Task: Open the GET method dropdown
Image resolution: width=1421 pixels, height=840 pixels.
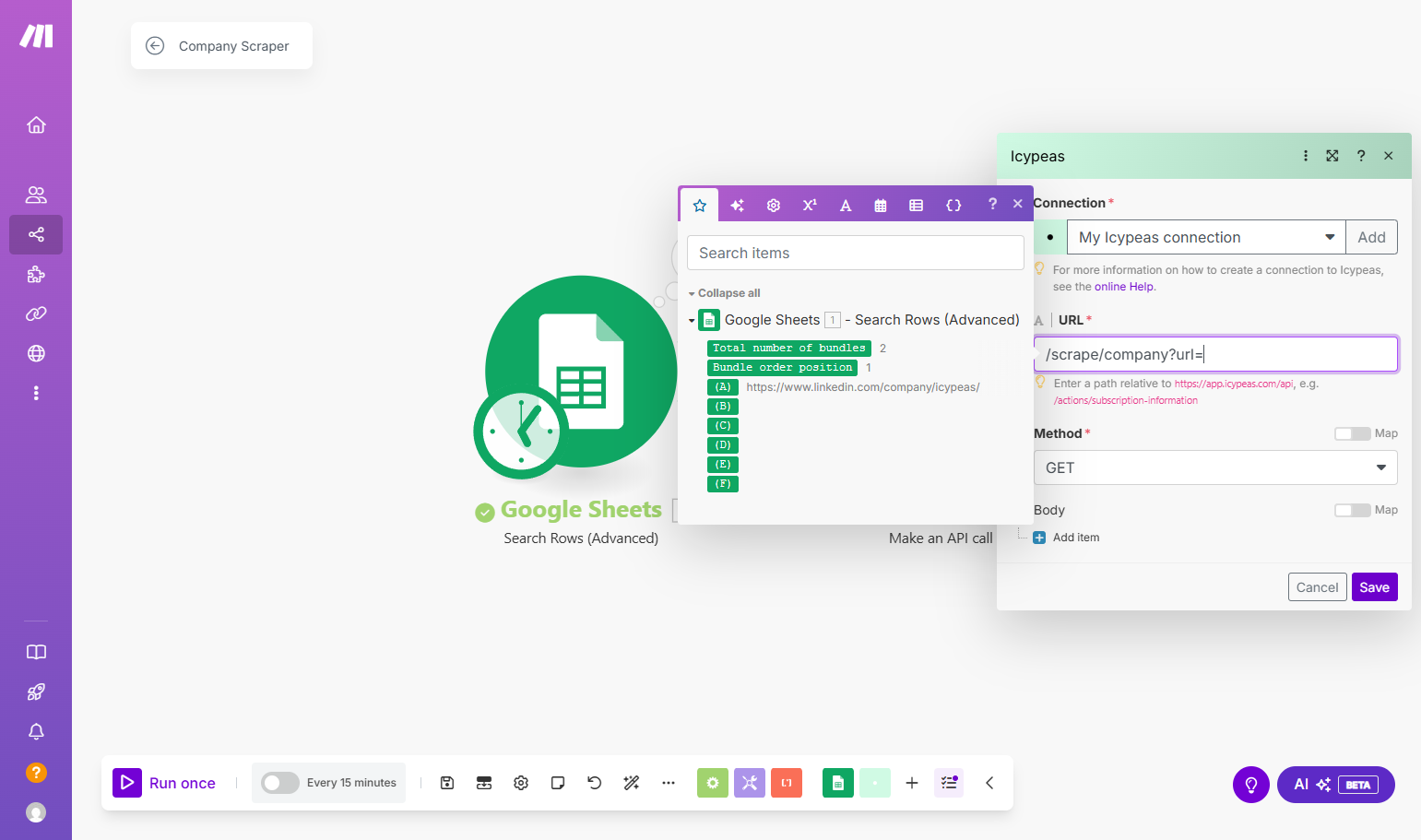Action: pos(1215,467)
